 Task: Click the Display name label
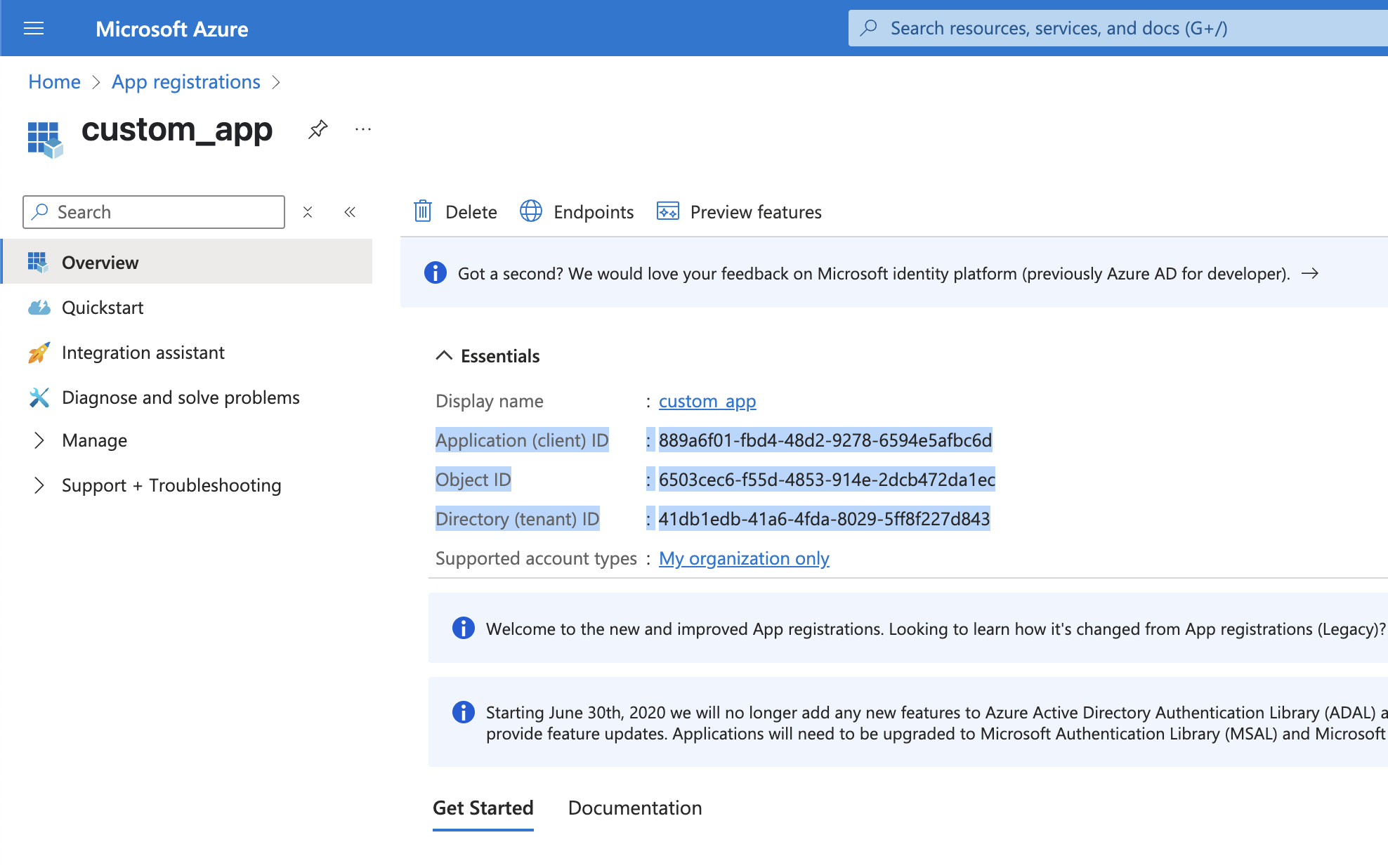[490, 401]
